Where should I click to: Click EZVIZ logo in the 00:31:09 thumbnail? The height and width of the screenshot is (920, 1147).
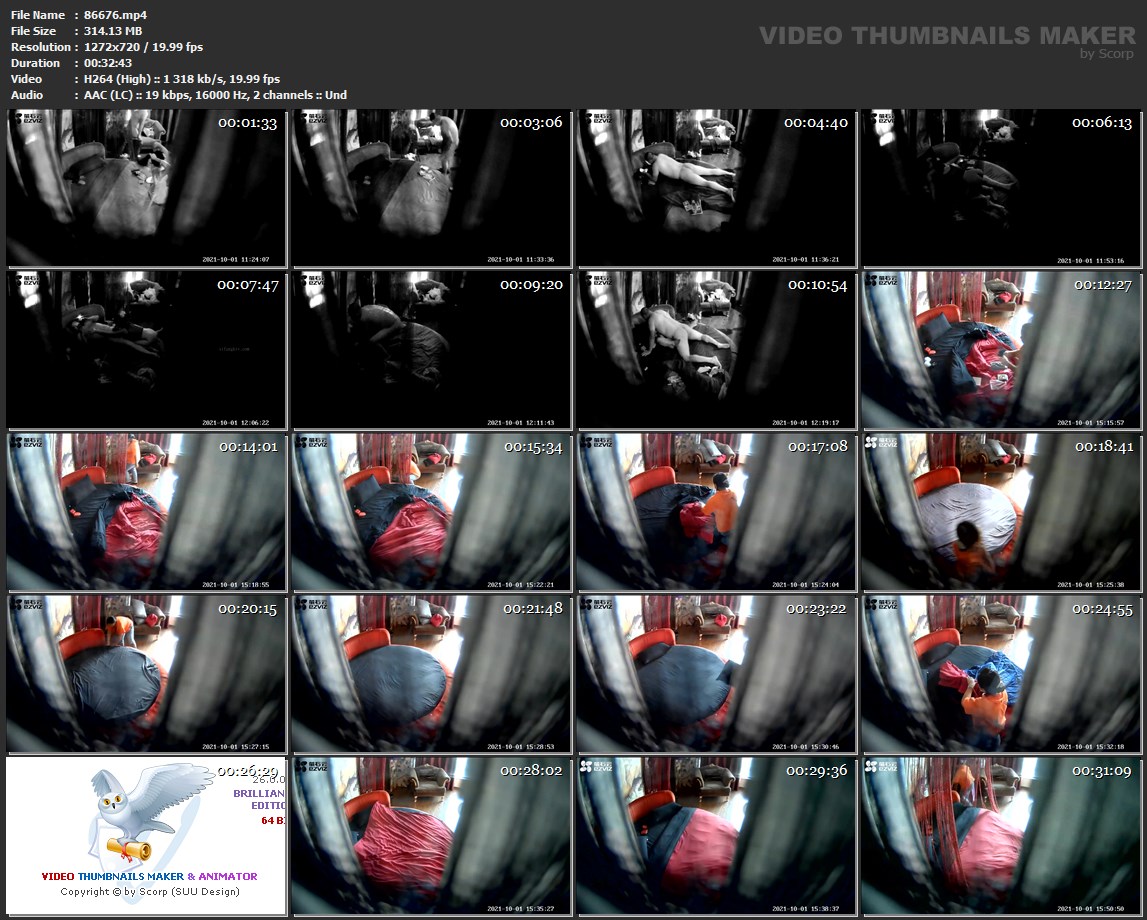pyautogui.click(x=881, y=767)
